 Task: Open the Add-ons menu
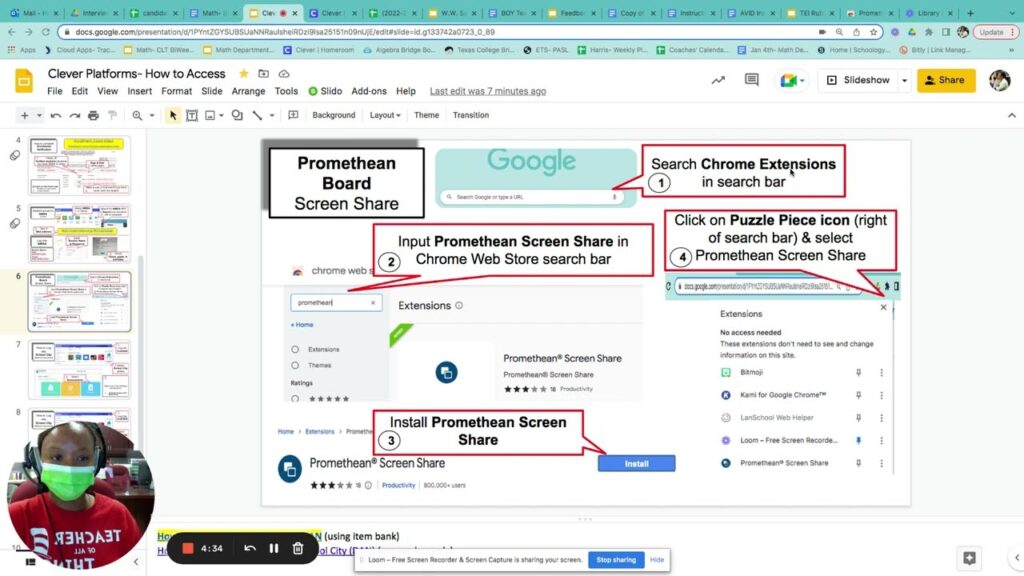(369, 91)
